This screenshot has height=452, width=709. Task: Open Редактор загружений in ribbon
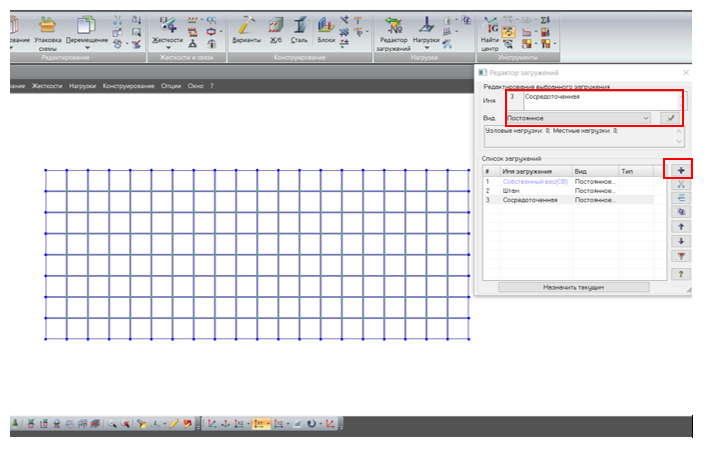[x=393, y=34]
